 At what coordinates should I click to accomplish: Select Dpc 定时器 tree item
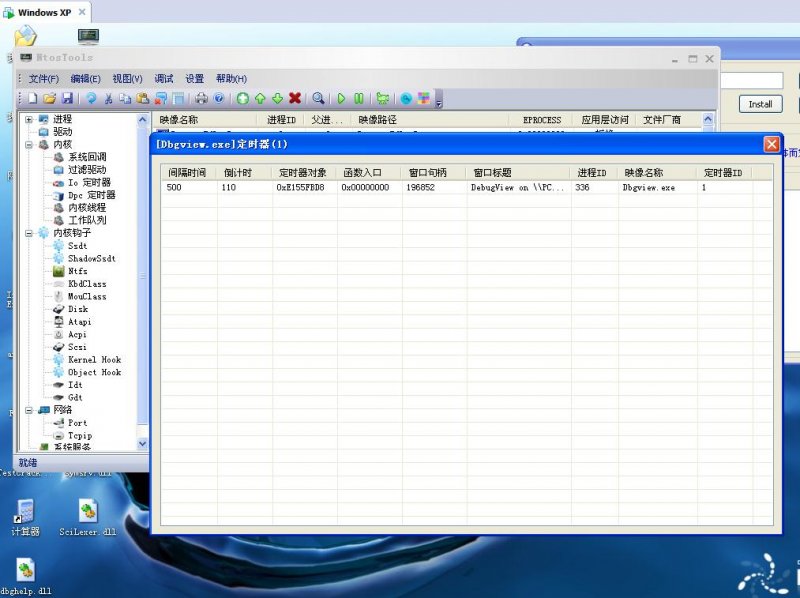(92, 195)
